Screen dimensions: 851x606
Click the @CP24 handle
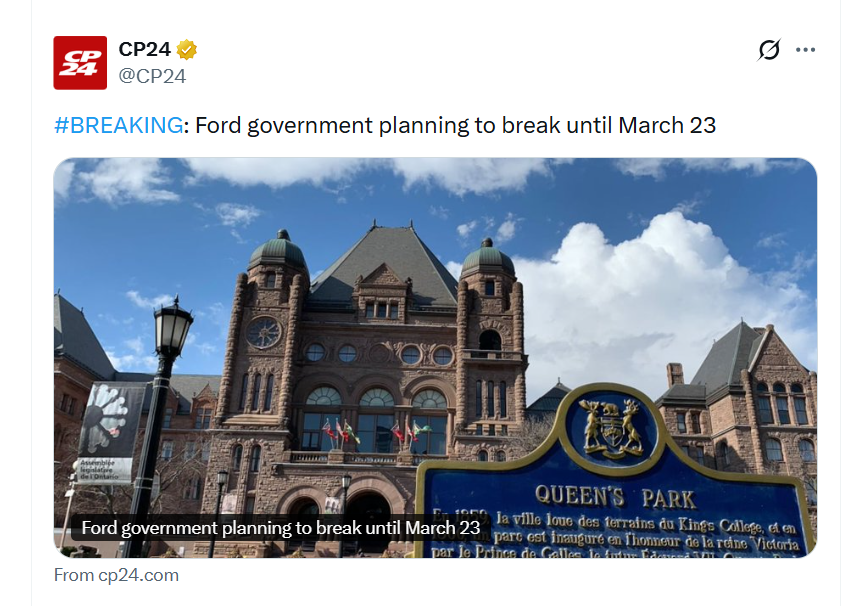[x=152, y=76]
